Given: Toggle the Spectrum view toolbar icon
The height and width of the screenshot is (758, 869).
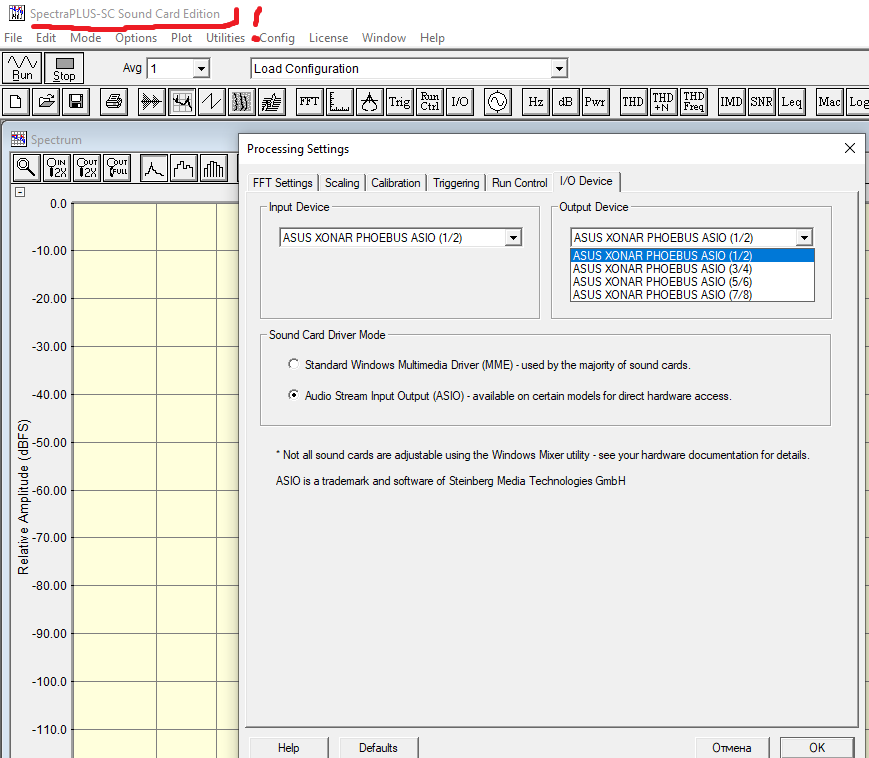Looking at the screenshot, I should click(181, 101).
